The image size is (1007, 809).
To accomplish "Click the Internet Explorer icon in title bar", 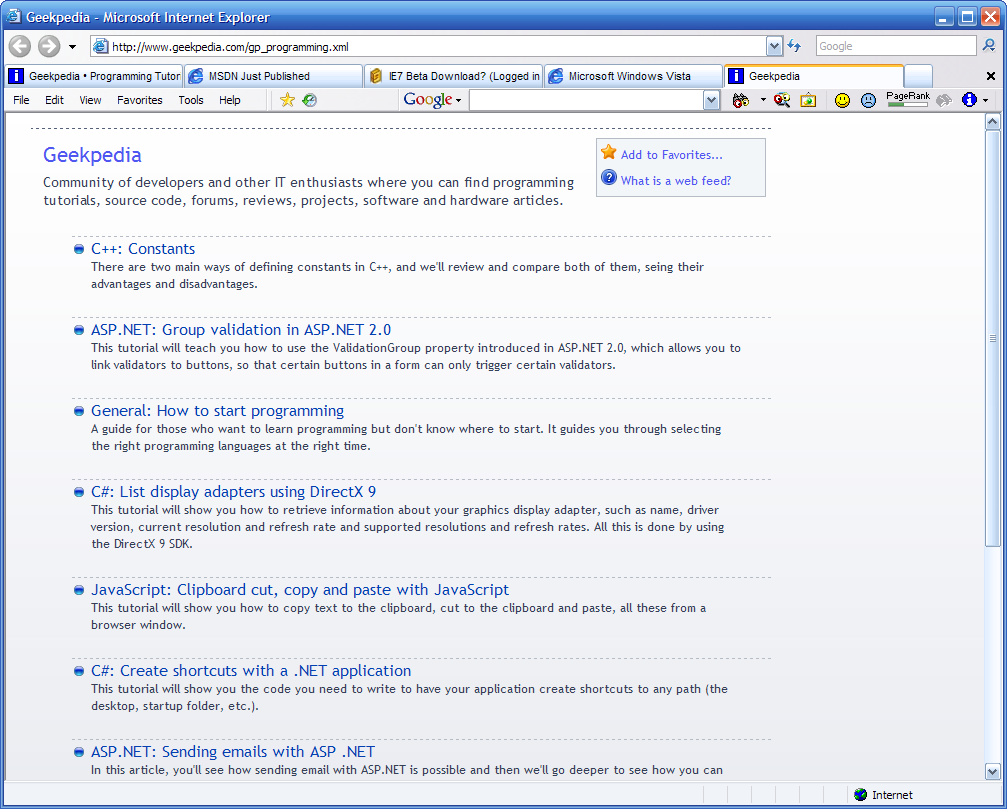I will click(x=13, y=15).
